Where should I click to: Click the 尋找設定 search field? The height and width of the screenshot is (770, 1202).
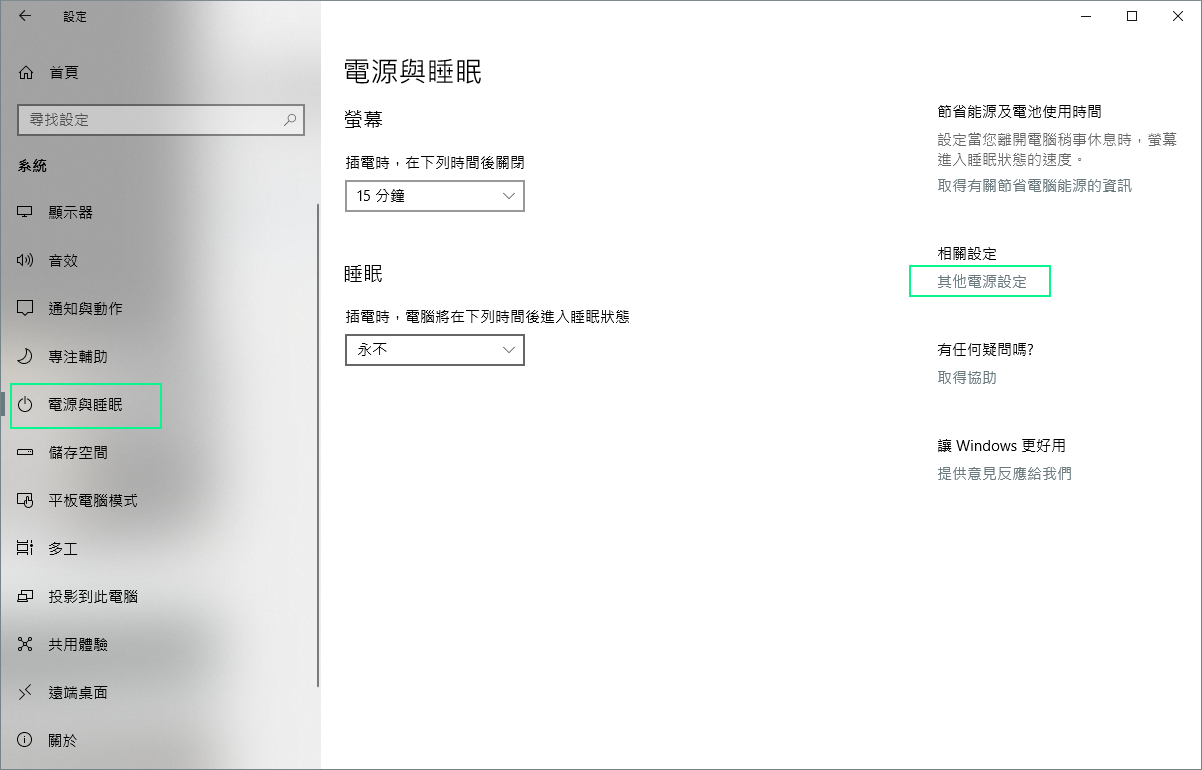coord(150,120)
